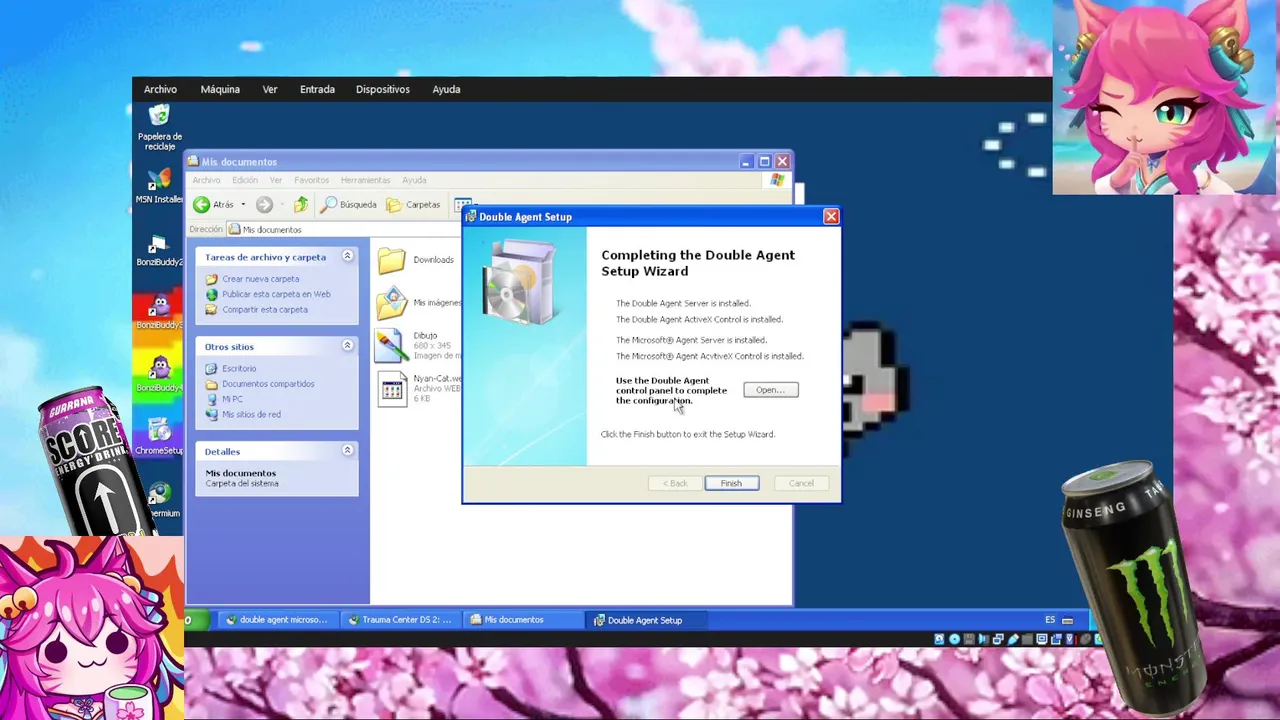The height and width of the screenshot is (720, 1280).
Task: Click Double Agent Setup taskbar button
Action: pyautogui.click(x=647, y=620)
